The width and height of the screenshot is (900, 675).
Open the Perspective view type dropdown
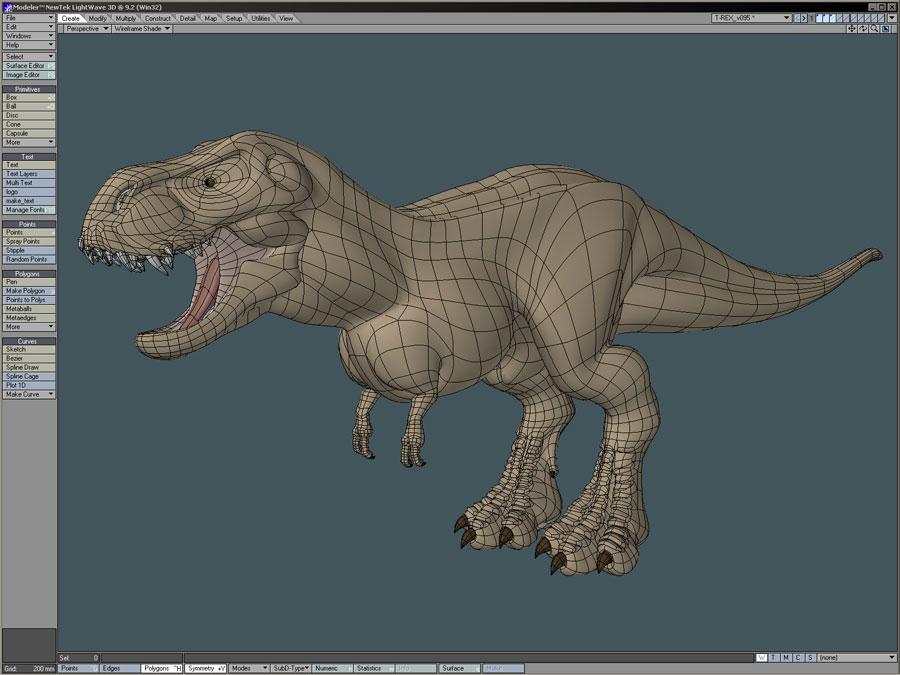click(87, 29)
